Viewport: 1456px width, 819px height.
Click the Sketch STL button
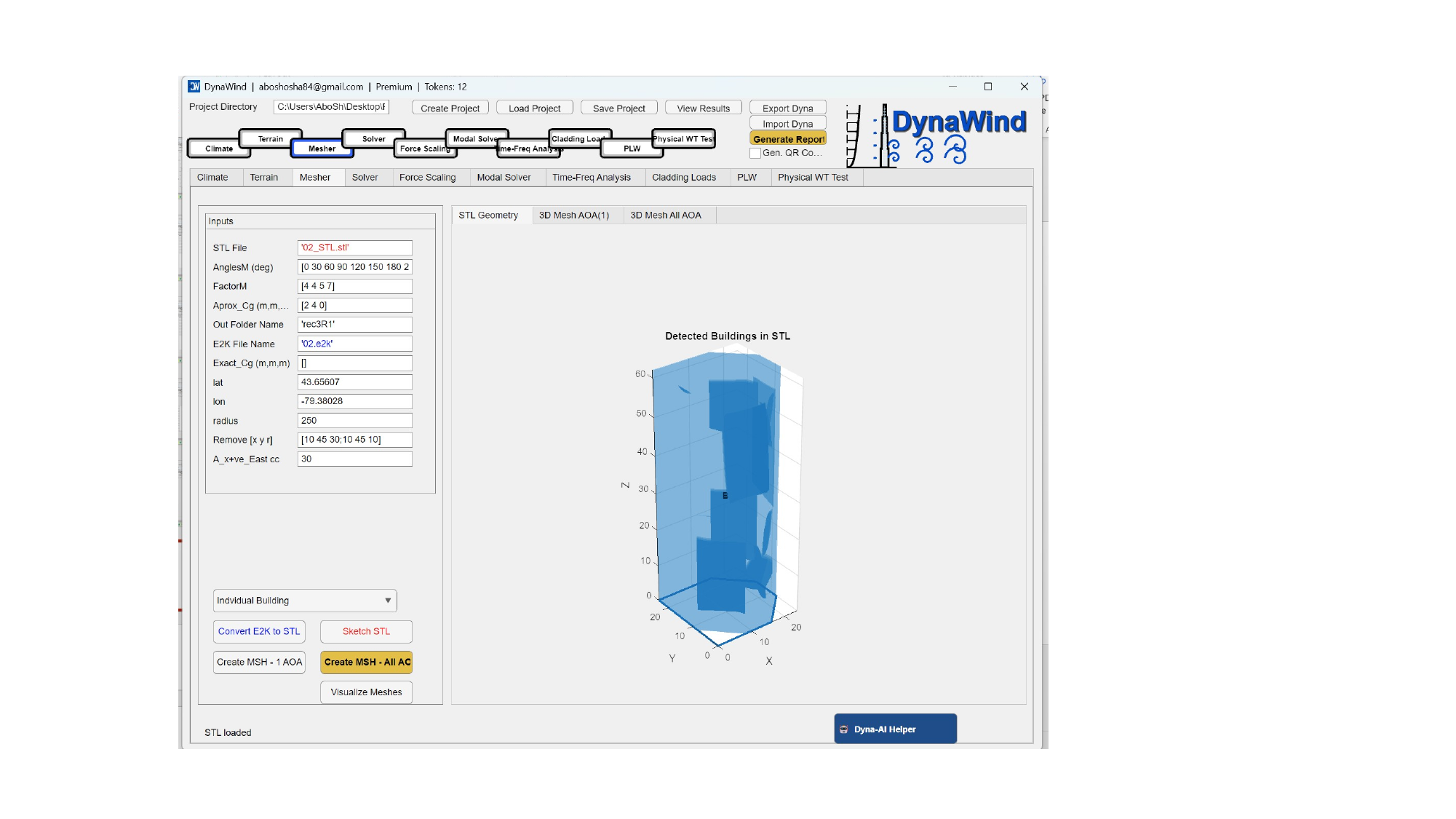366,631
